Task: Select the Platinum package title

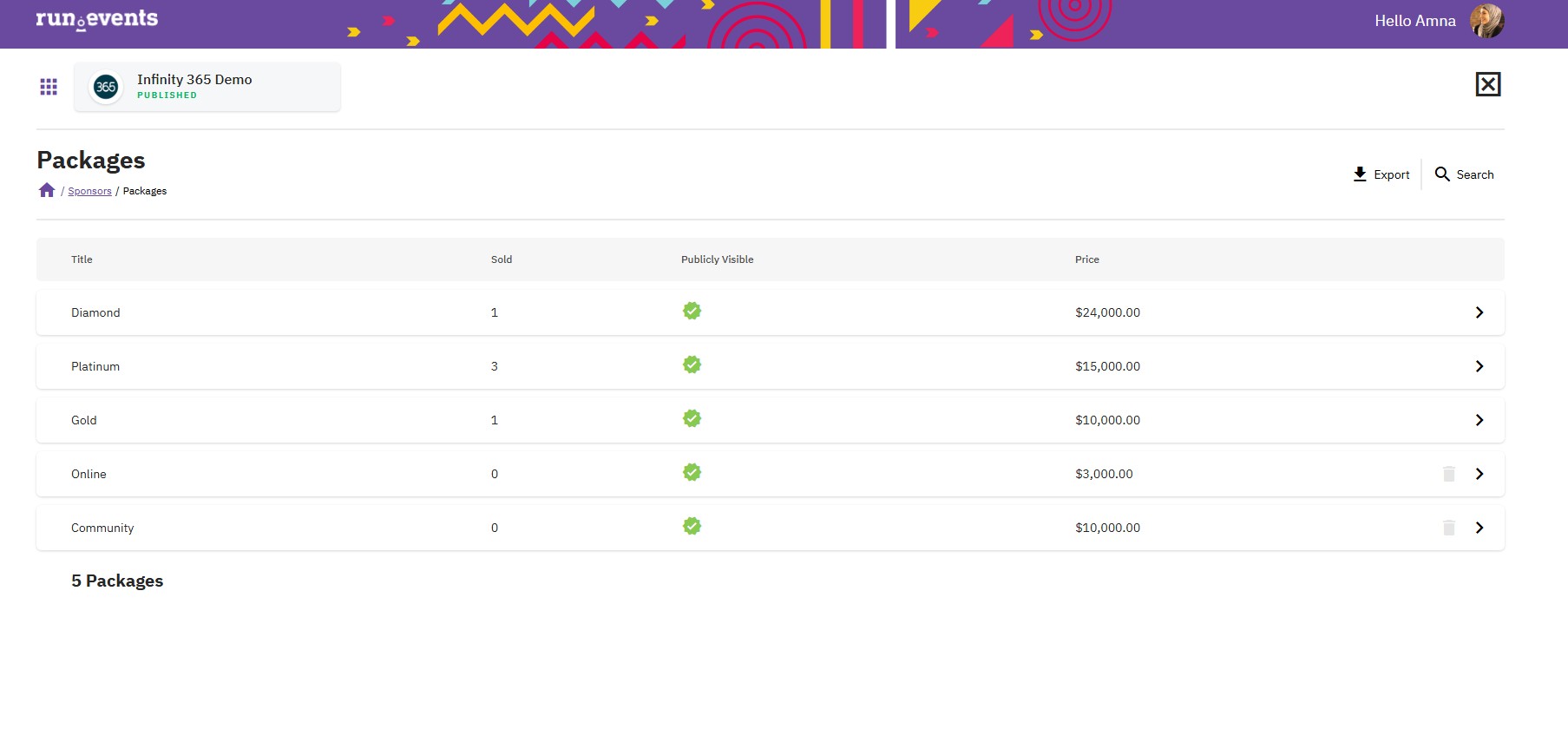Action: coord(95,366)
